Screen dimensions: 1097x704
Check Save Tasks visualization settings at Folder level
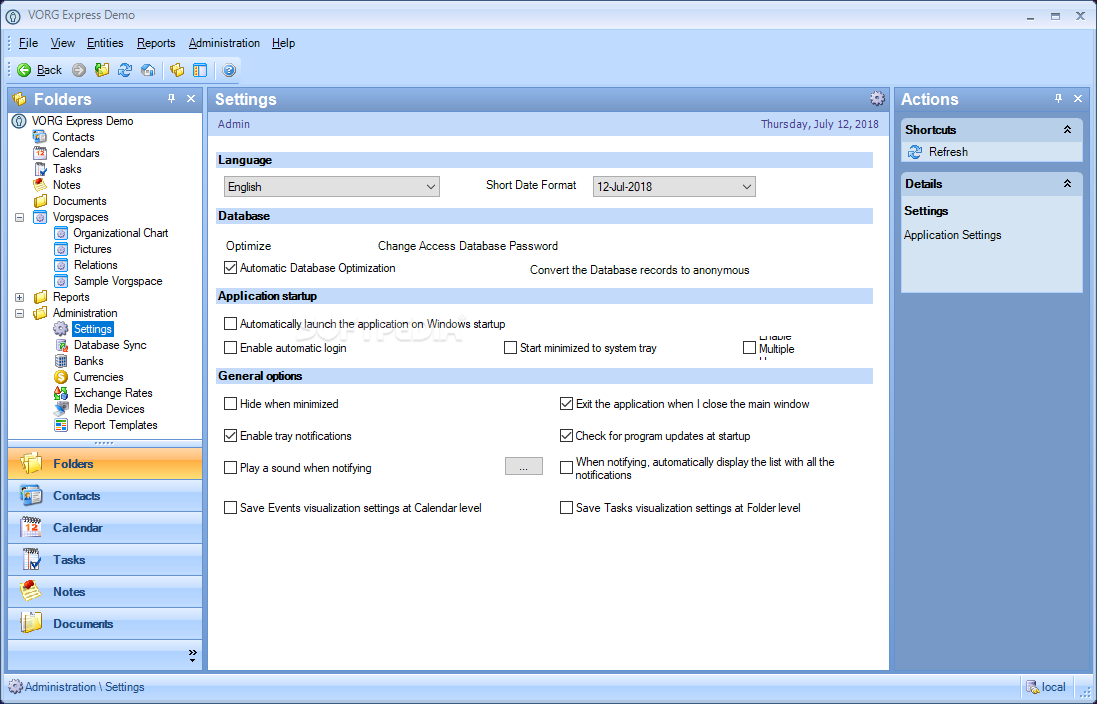click(567, 508)
